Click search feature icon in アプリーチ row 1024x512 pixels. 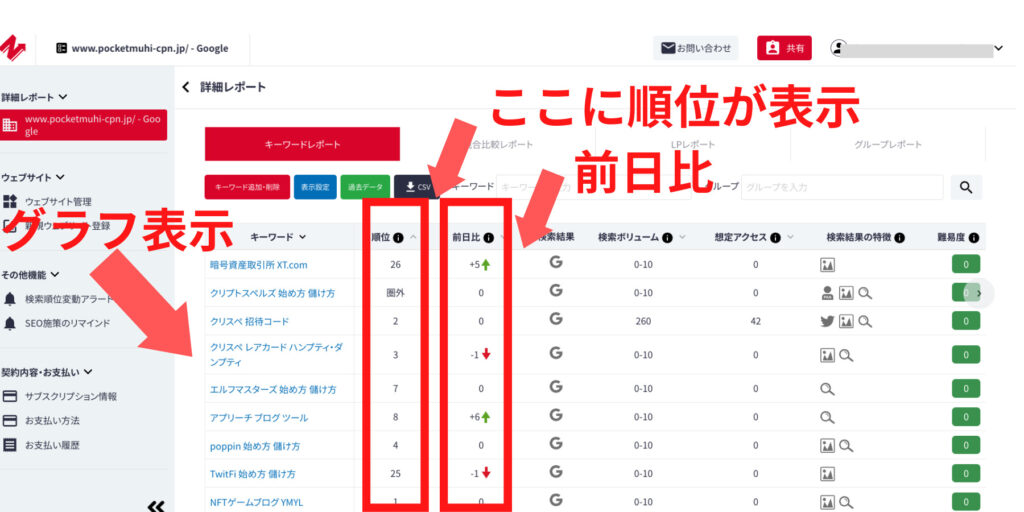[827, 417]
